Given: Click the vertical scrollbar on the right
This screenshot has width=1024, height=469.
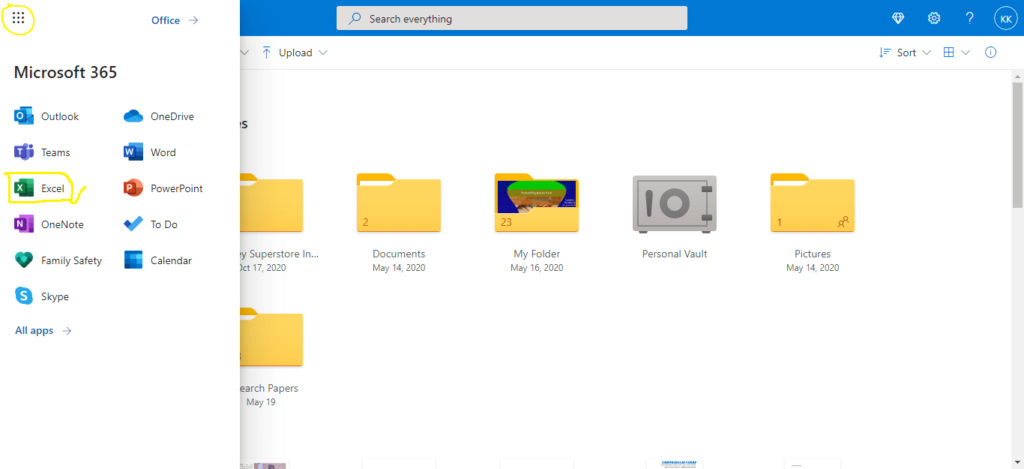Looking at the screenshot, I should click(x=1017, y=146).
